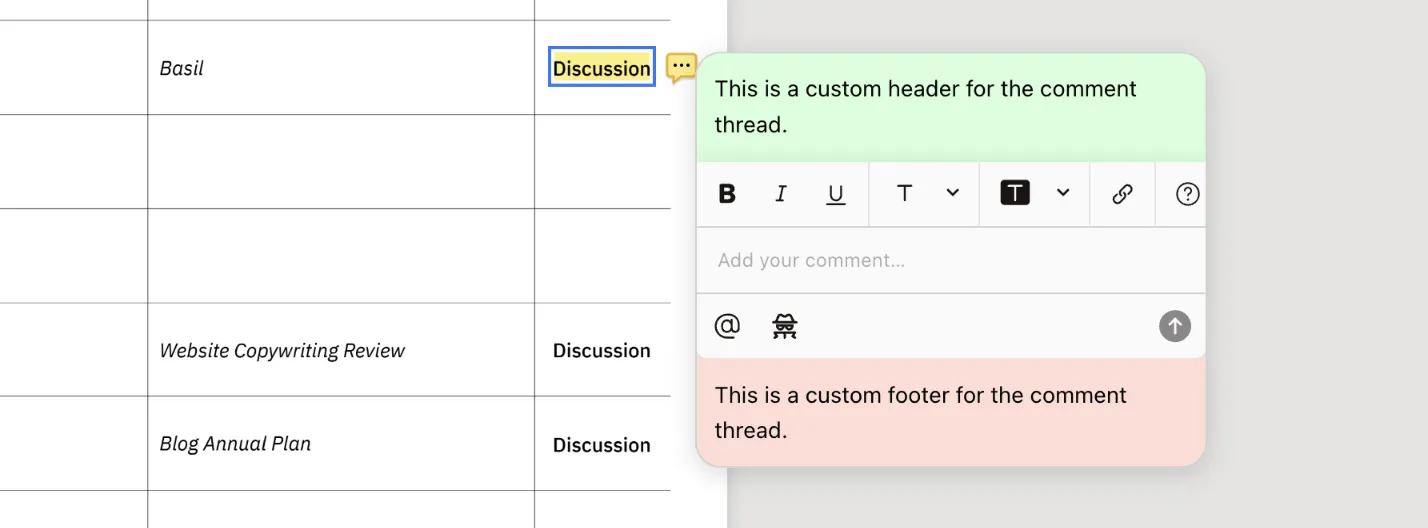The height and width of the screenshot is (528, 1428).
Task: Click Website Copywriting Review cell
Action: coord(282,351)
